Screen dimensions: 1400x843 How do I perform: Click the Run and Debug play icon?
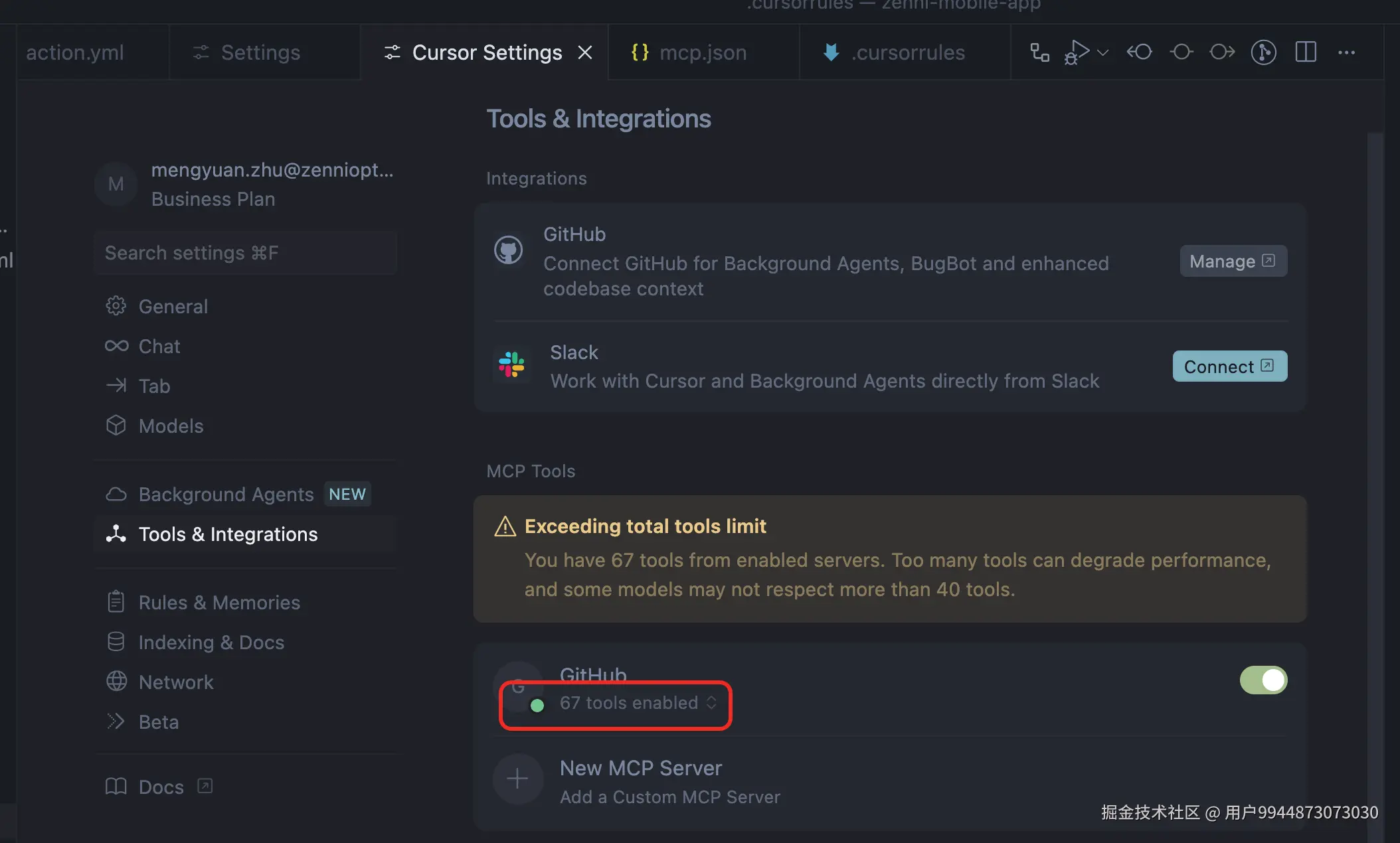(x=1077, y=52)
